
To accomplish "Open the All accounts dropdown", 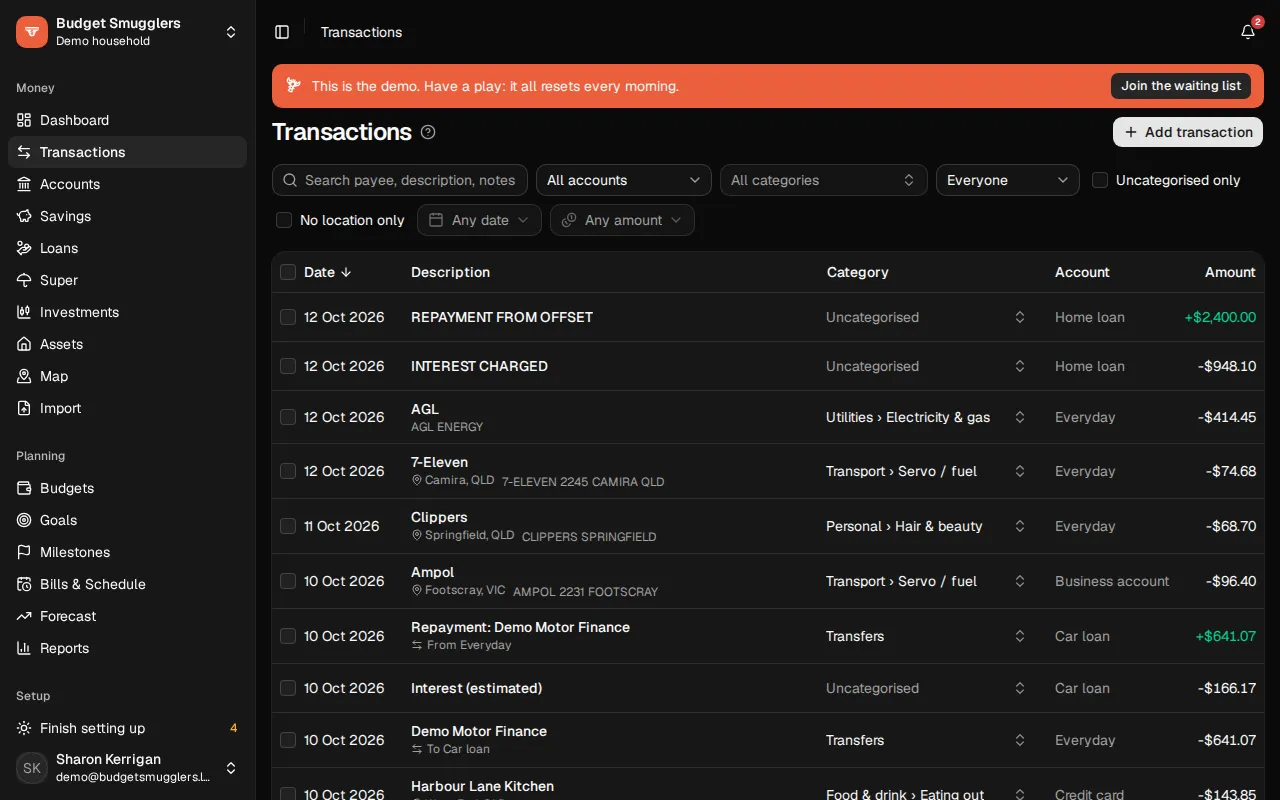I will point(624,180).
